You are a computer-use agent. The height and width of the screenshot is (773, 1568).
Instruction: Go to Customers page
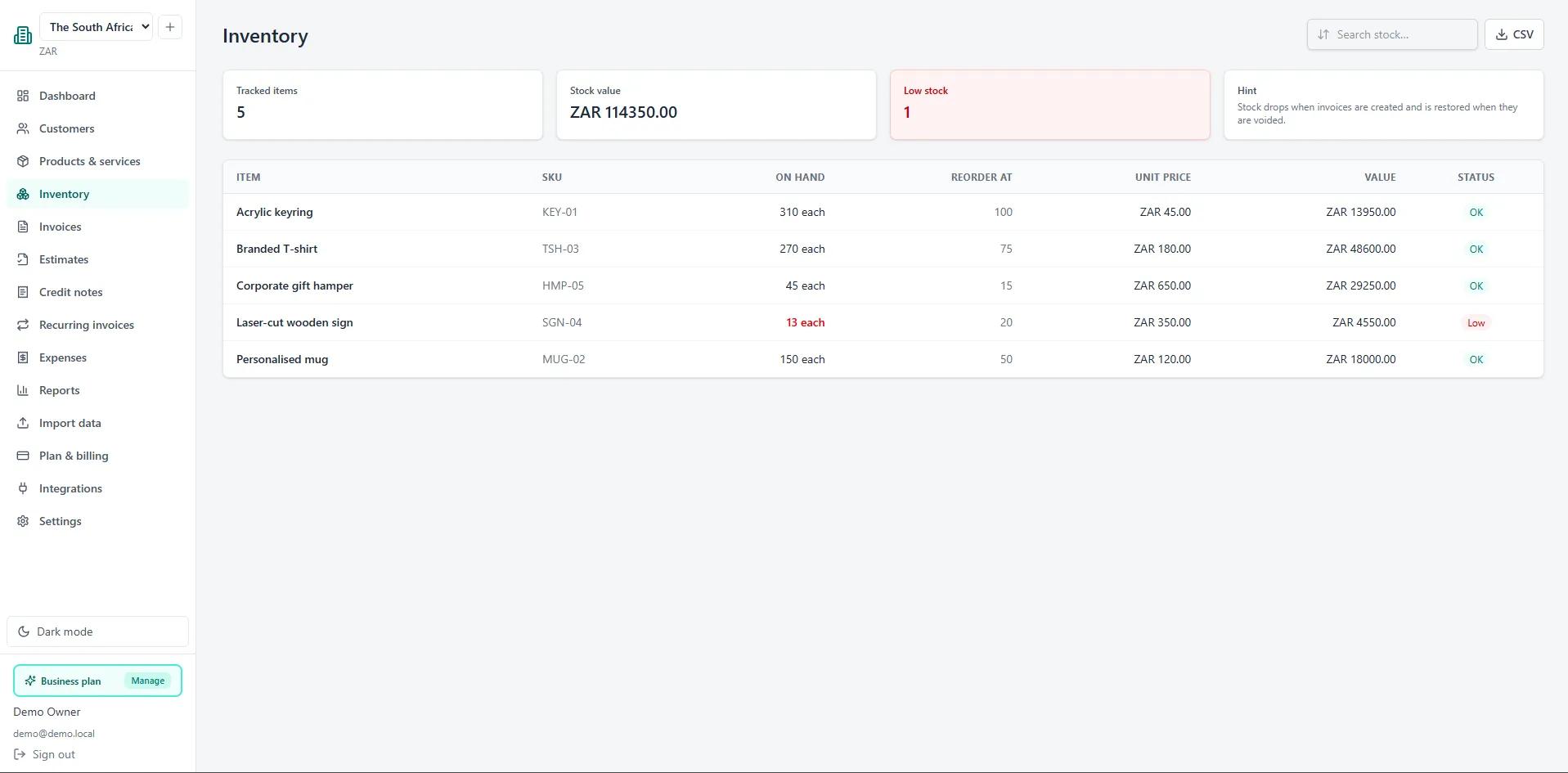(x=97, y=128)
